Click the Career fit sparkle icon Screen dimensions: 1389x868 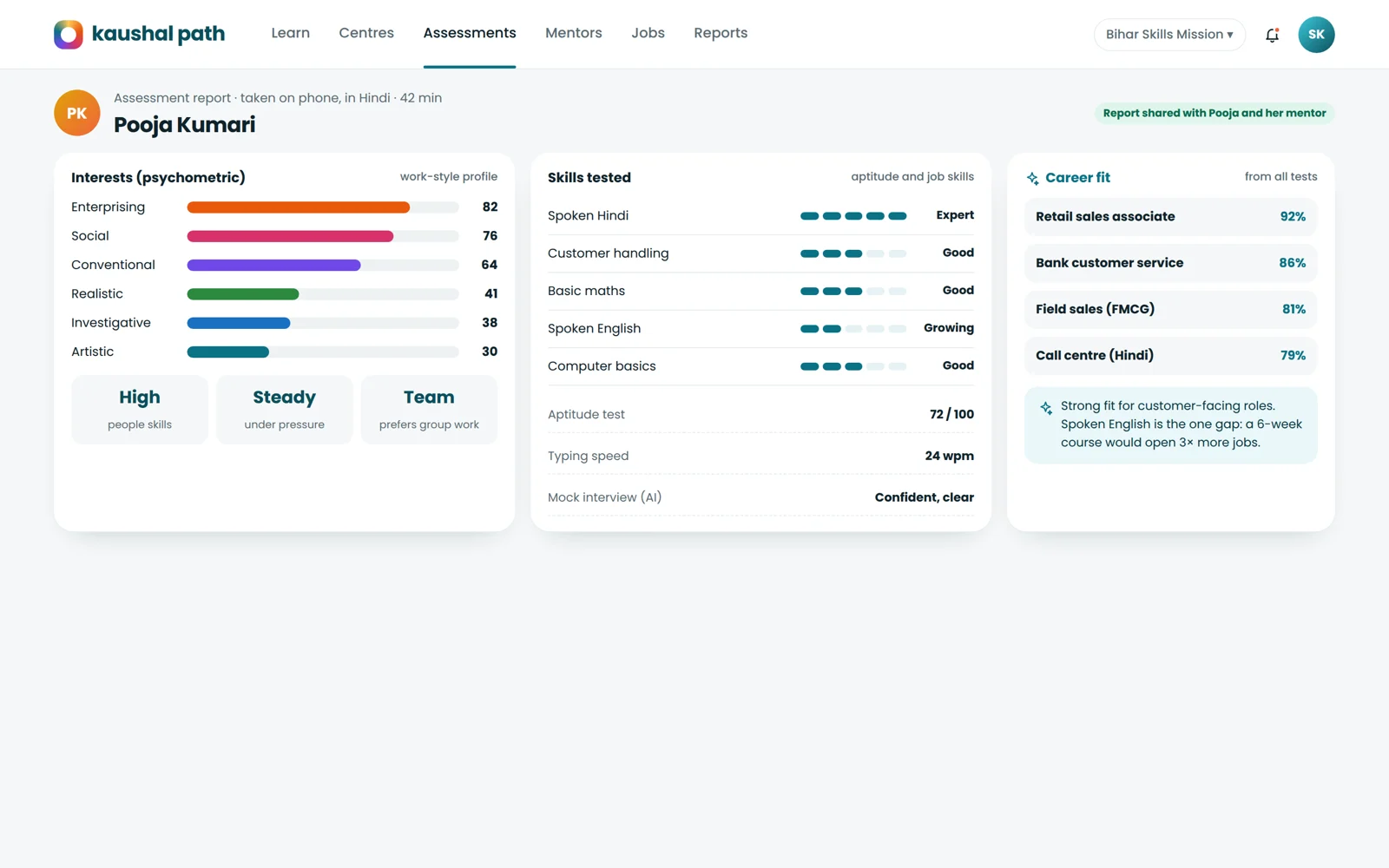[x=1032, y=178]
